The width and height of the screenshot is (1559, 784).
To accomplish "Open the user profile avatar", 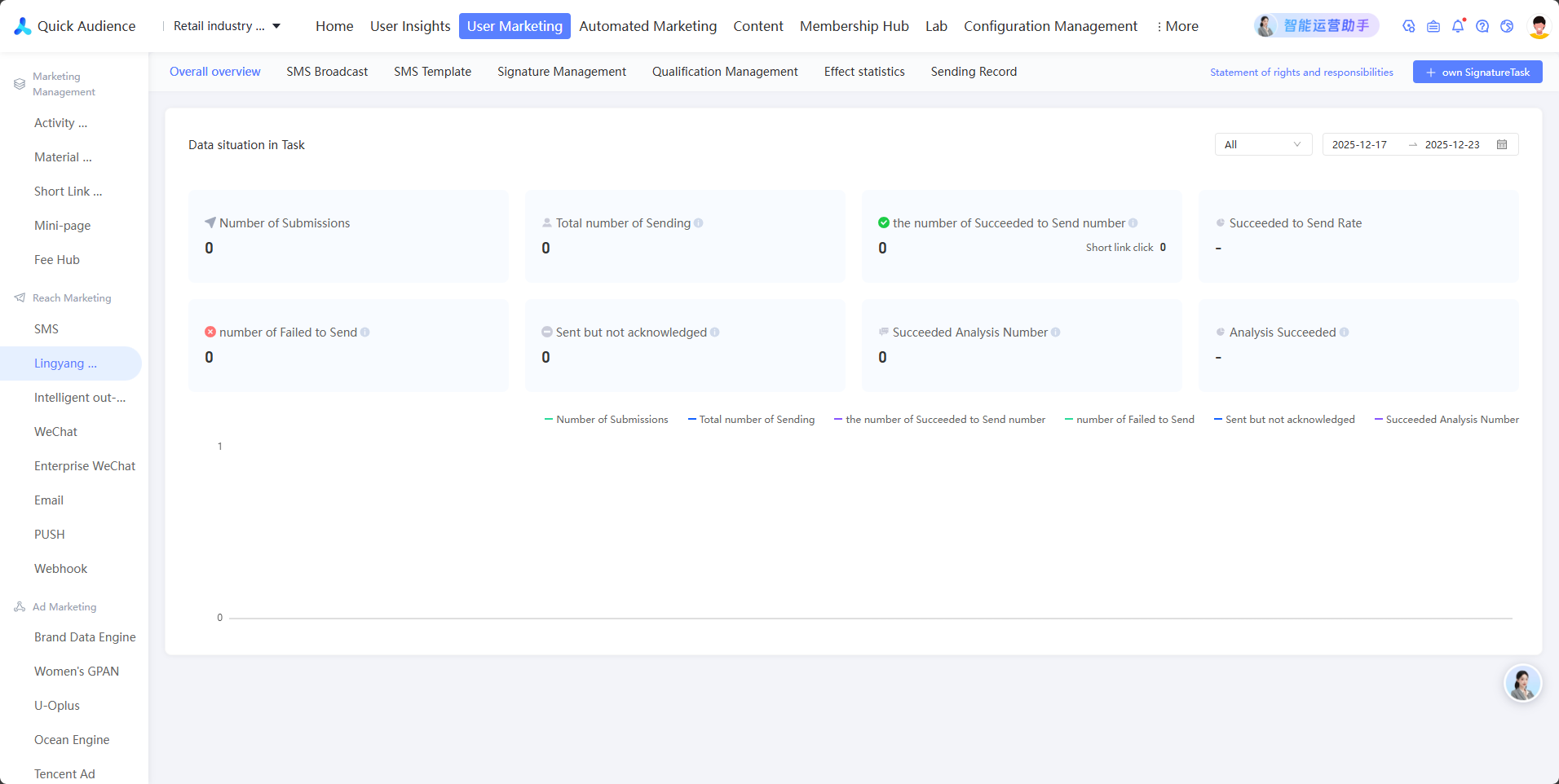I will 1539,26.
